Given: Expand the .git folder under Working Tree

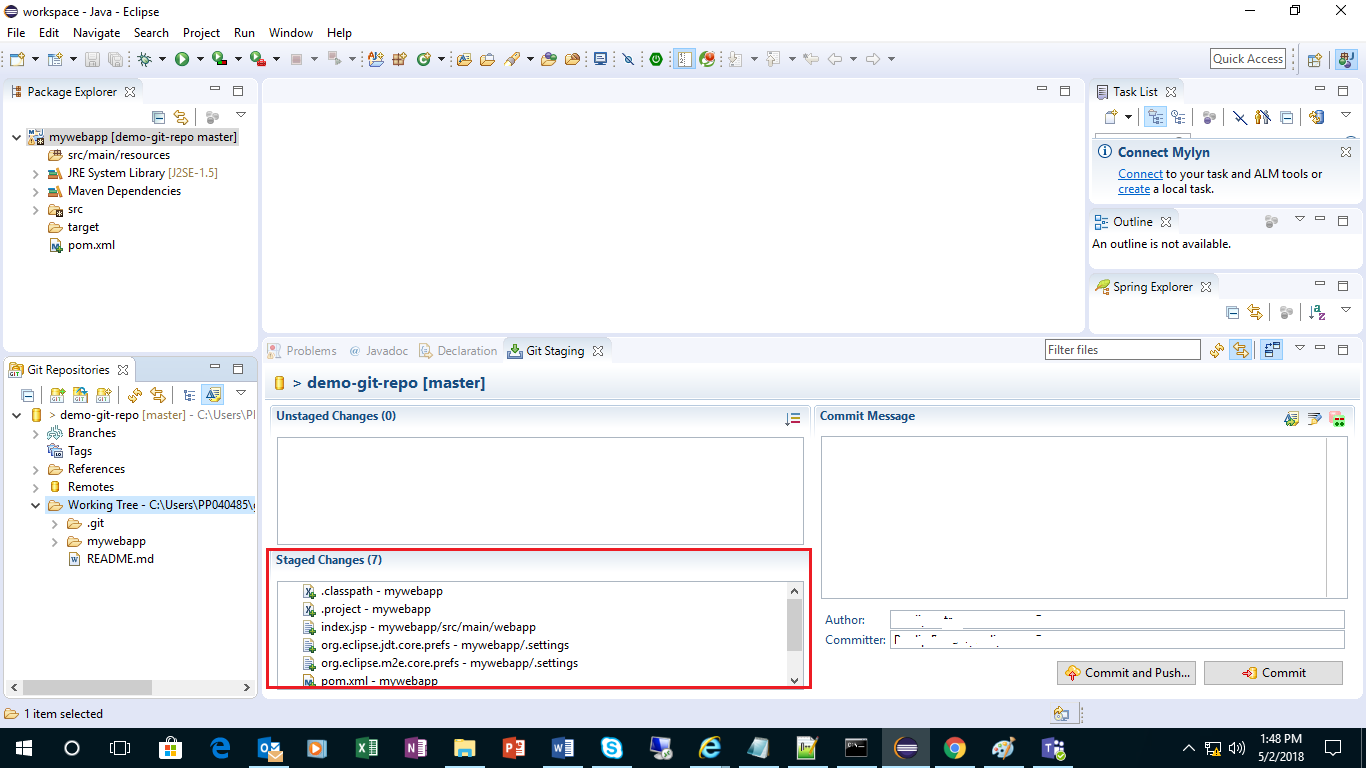Looking at the screenshot, I should point(56,523).
